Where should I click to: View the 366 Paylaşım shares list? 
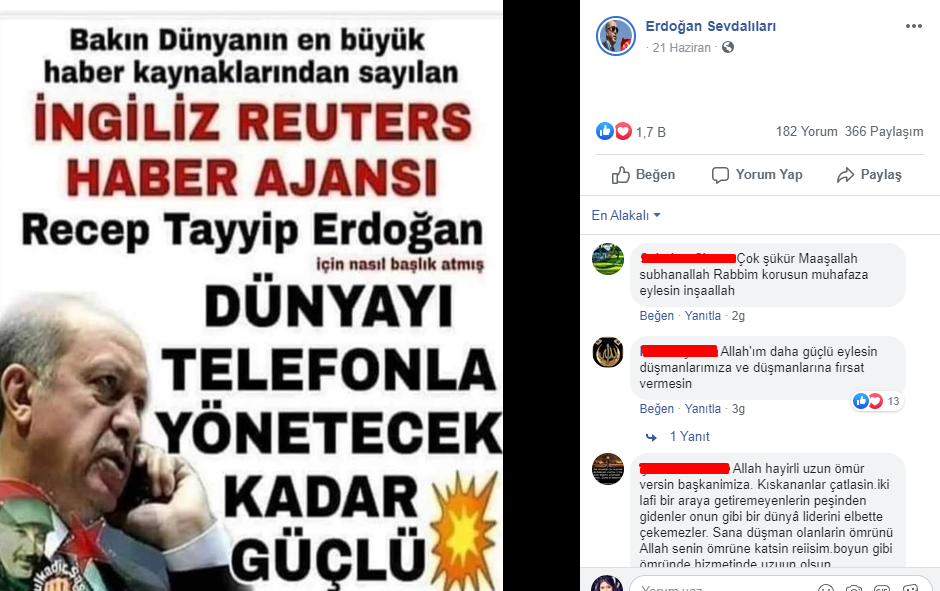coord(884,131)
